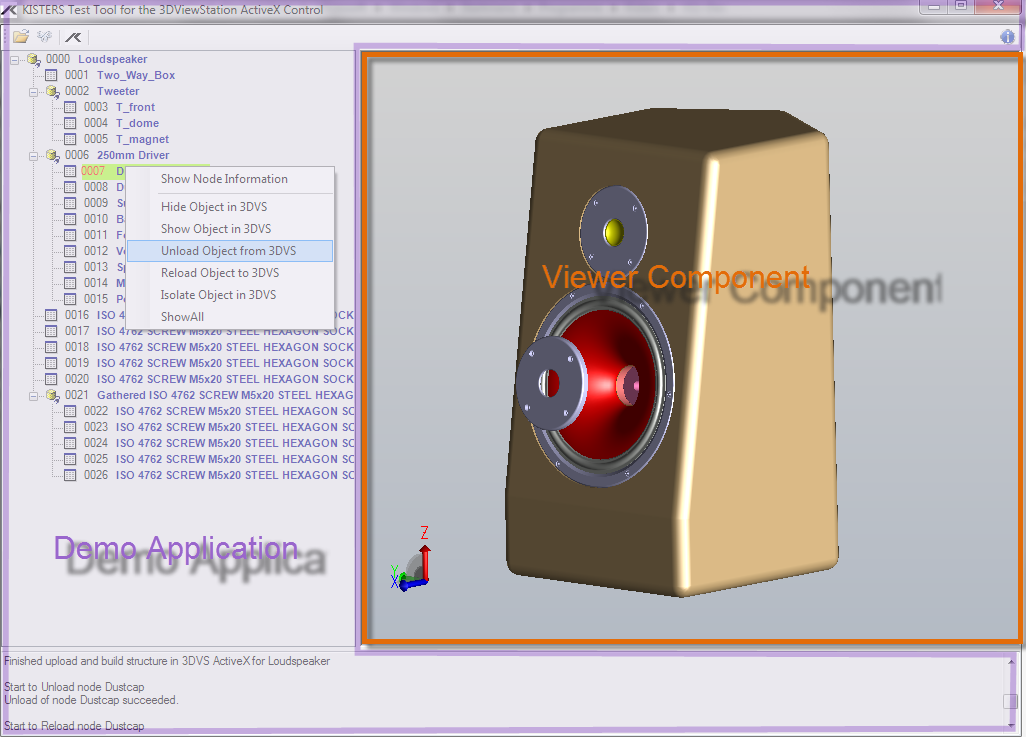This screenshot has width=1026, height=737.
Task: Open file using the folder toolbar icon
Action: tap(21, 37)
